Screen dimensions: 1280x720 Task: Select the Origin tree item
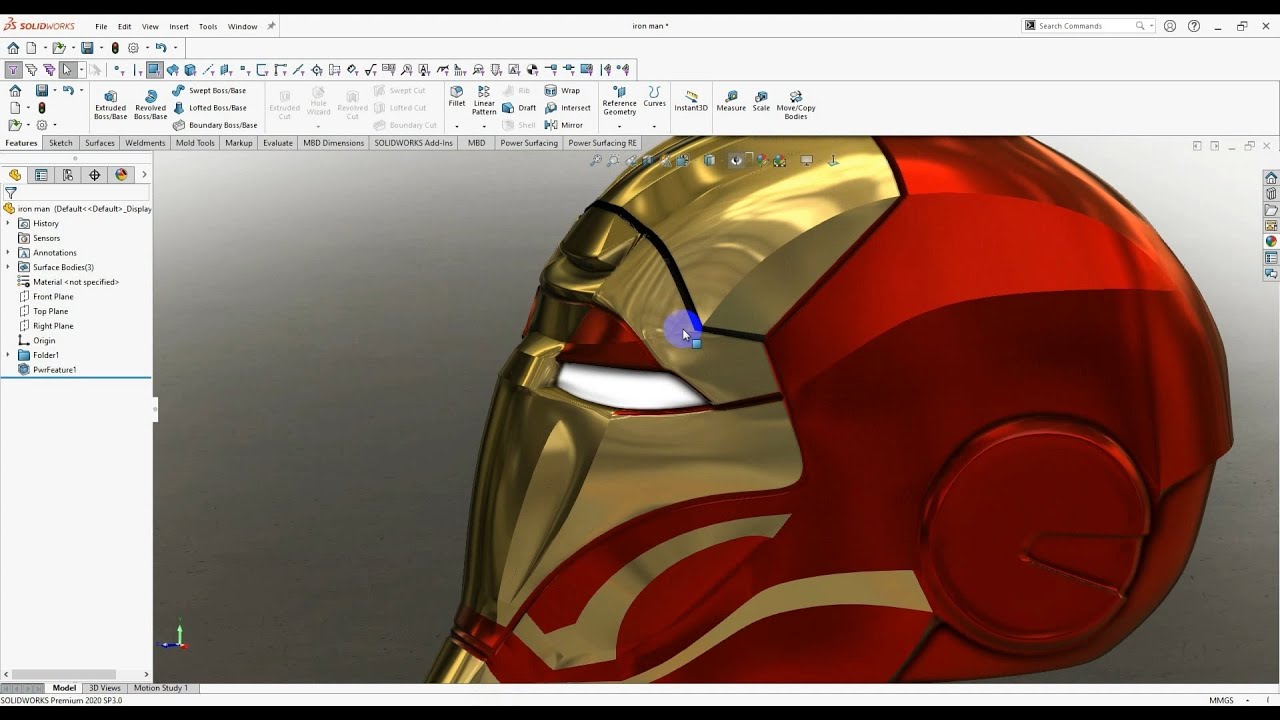click(44, 341)
